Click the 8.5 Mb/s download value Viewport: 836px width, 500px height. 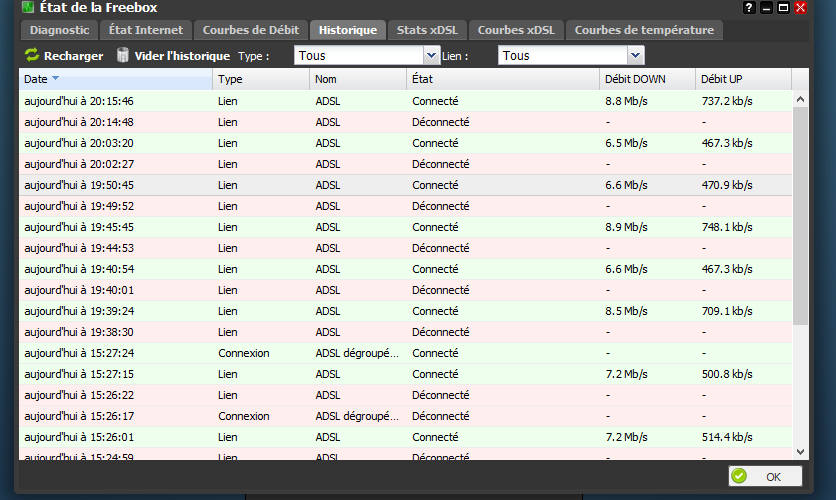pos(626,311)
